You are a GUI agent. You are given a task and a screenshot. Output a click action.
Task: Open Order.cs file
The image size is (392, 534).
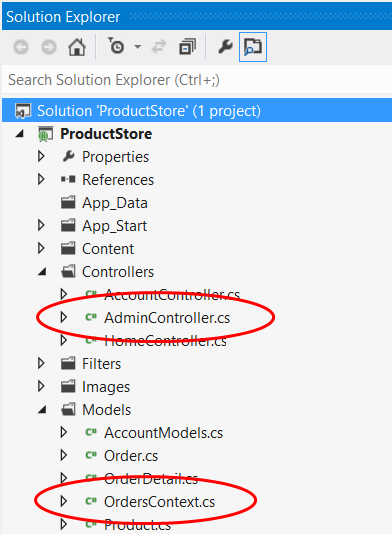131,456
